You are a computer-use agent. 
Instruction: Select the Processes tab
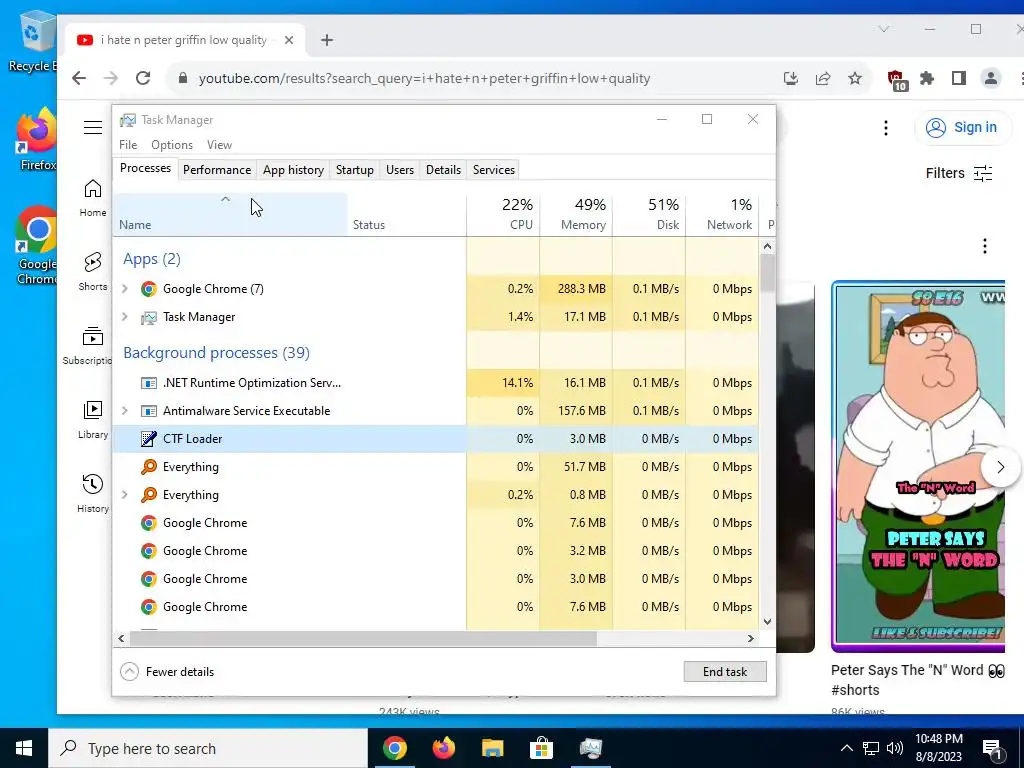pyautogui.click(x=145, y=168)
